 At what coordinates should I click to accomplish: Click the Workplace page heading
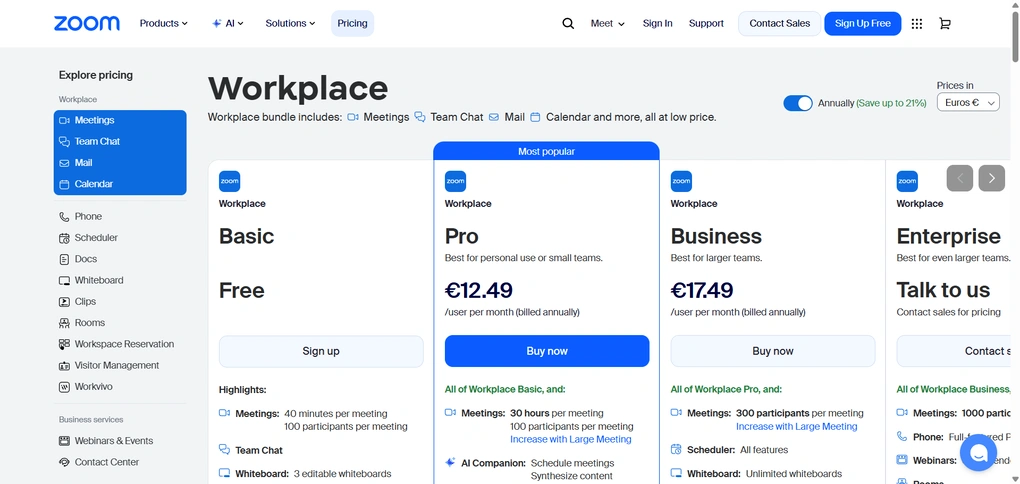(x=298, y=89)
